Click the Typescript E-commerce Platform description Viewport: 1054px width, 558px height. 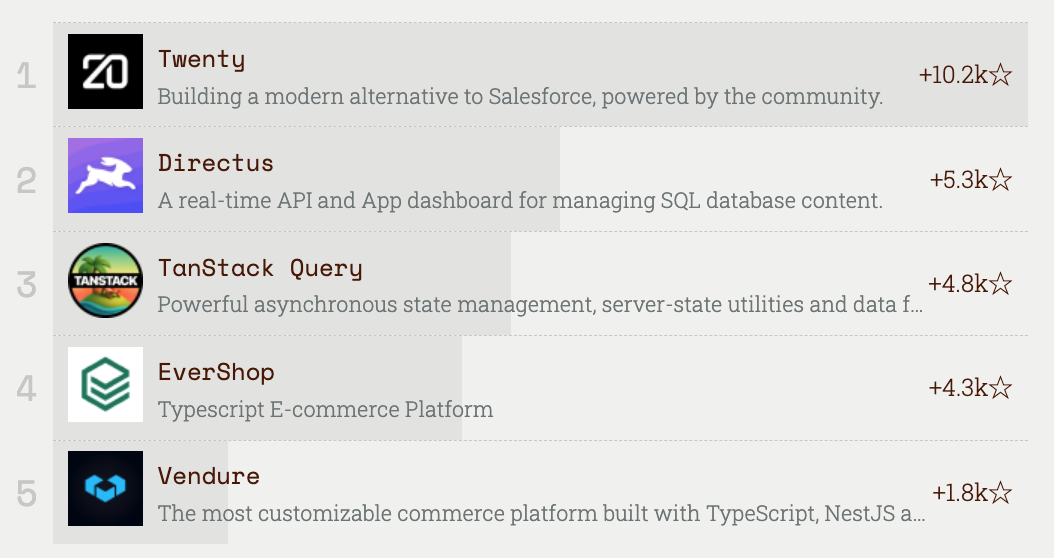[x=325, y=410]
